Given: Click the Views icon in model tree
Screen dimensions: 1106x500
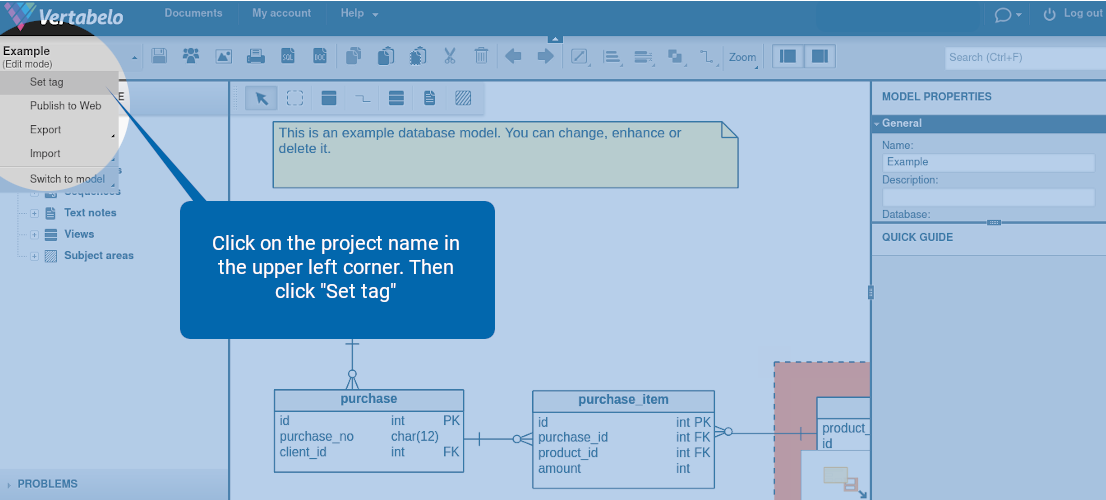Looking at the screenshot, I should [x=51, y=234].
